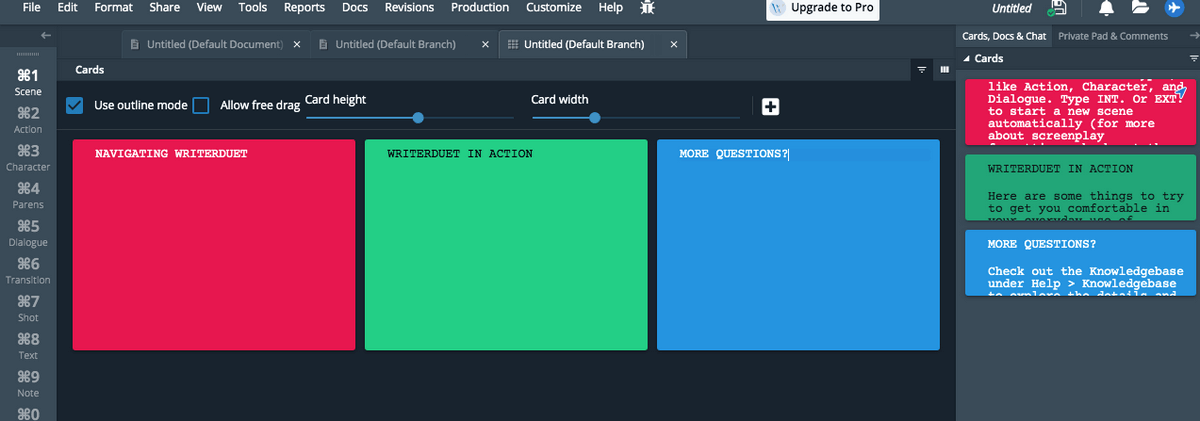Collapse the Cards section triangle
The width and height of the screenshot is (1200, 421).
coord(966,59)
